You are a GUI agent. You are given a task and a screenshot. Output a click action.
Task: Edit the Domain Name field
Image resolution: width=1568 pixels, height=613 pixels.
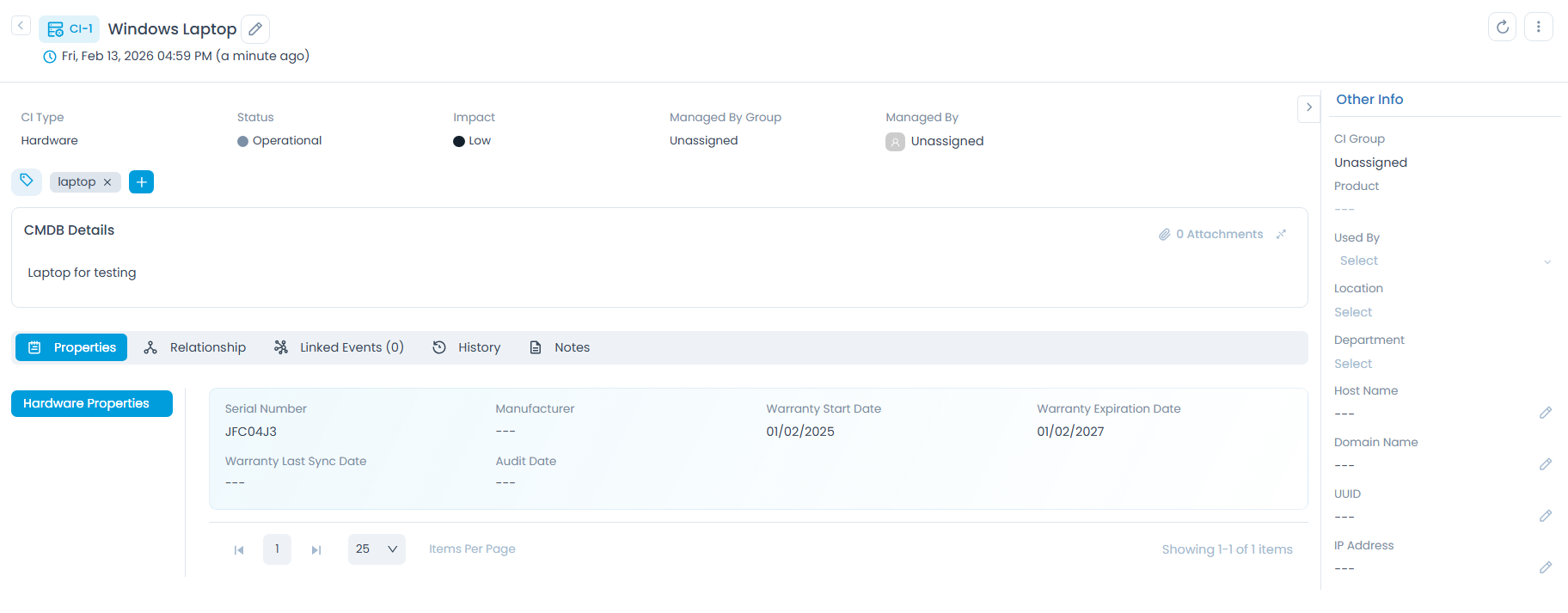tap(1545, 465)
